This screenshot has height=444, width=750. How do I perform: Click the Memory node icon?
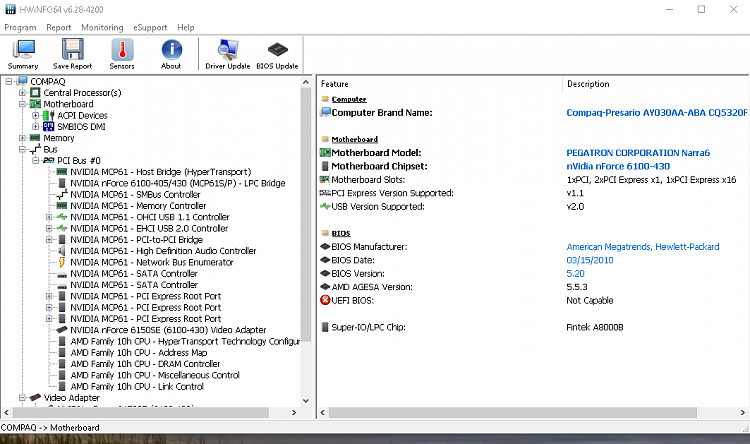pos(35,138)
